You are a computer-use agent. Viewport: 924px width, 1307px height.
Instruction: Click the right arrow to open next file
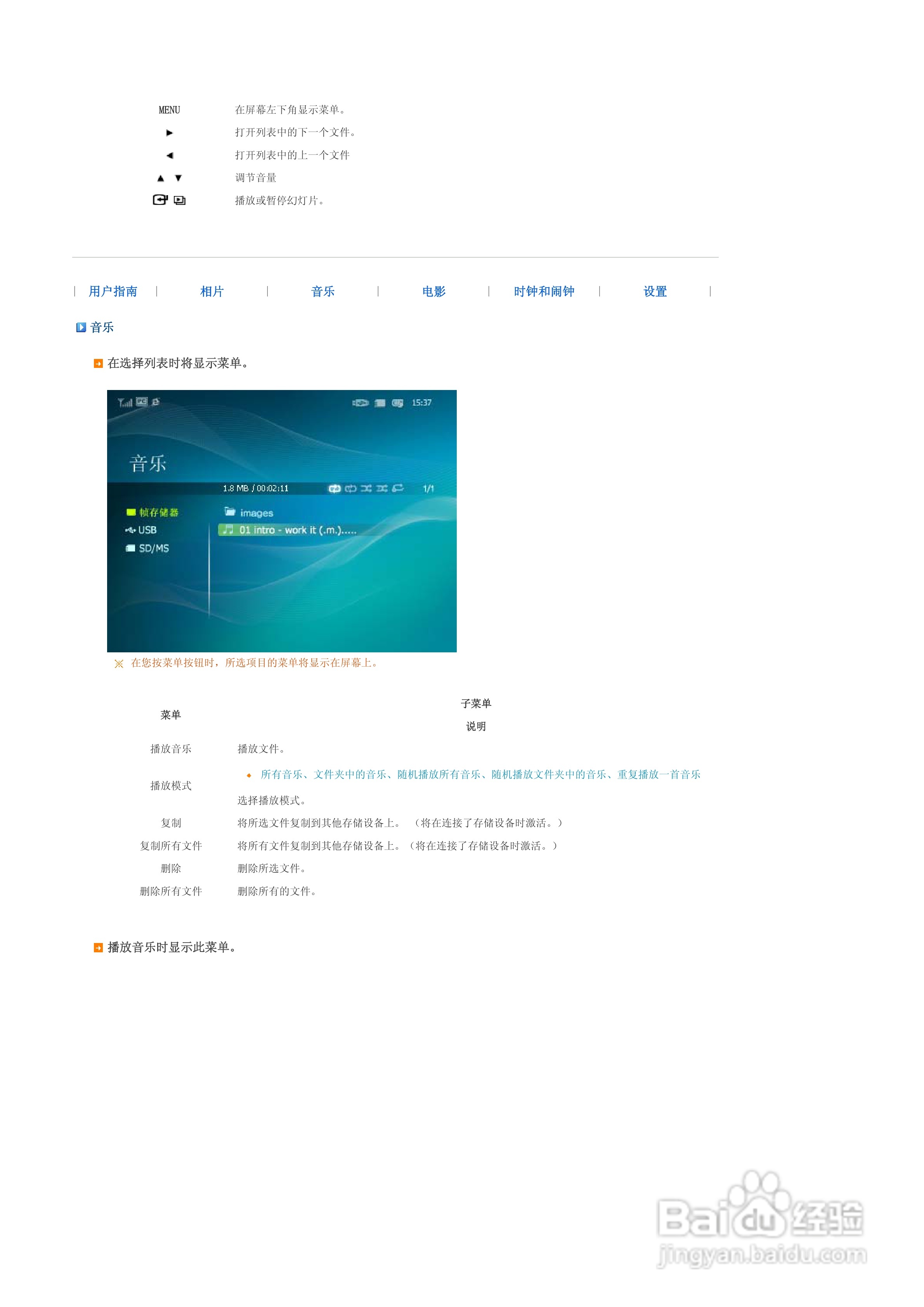(170, 133)
